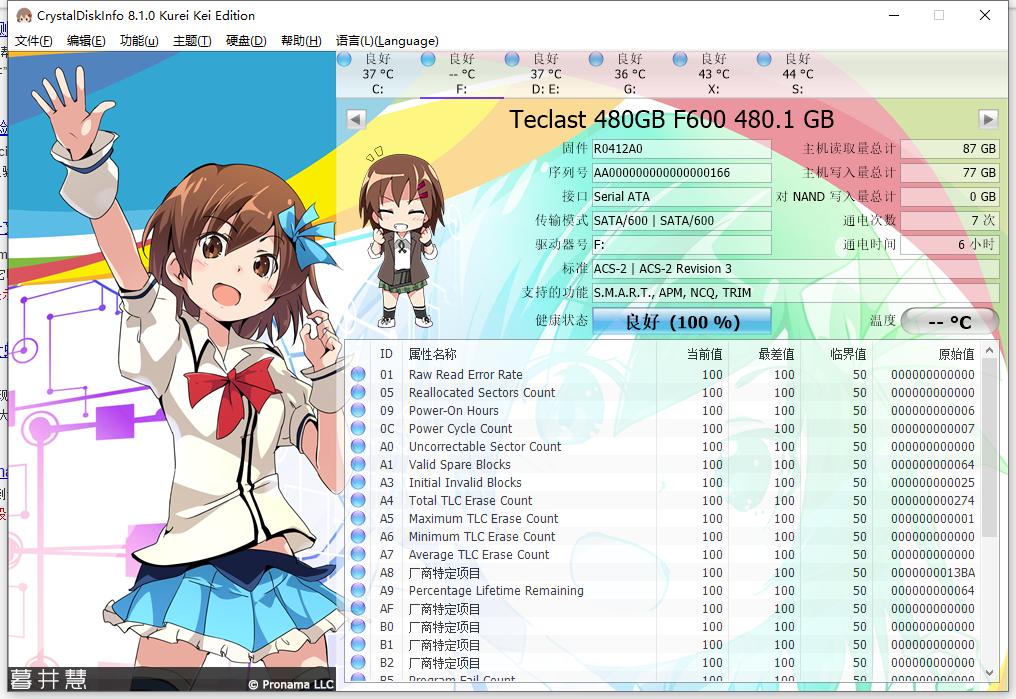Viewport: 1016px width, 699px height.
Task: Open the 语言(L)(Language) menu
Action: (387, 41)
